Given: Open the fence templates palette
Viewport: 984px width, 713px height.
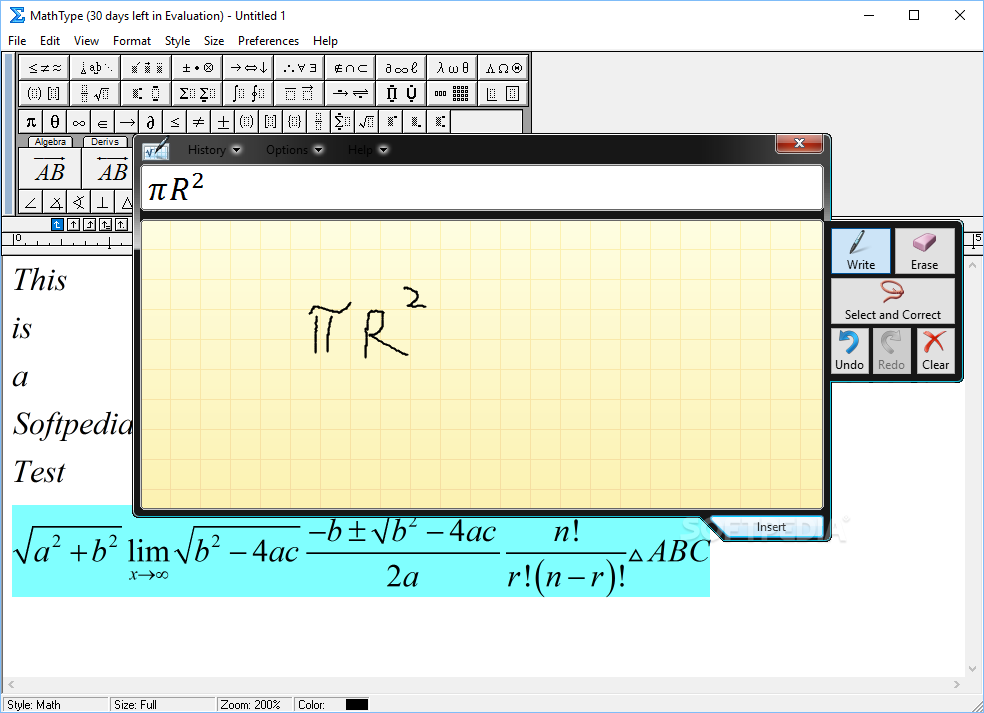Looking at the screenshot, I should (x=45, y=94).
